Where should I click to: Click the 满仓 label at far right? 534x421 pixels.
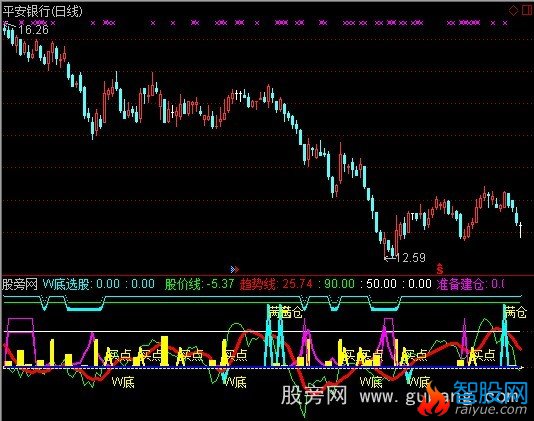click(x=516, y=312)
